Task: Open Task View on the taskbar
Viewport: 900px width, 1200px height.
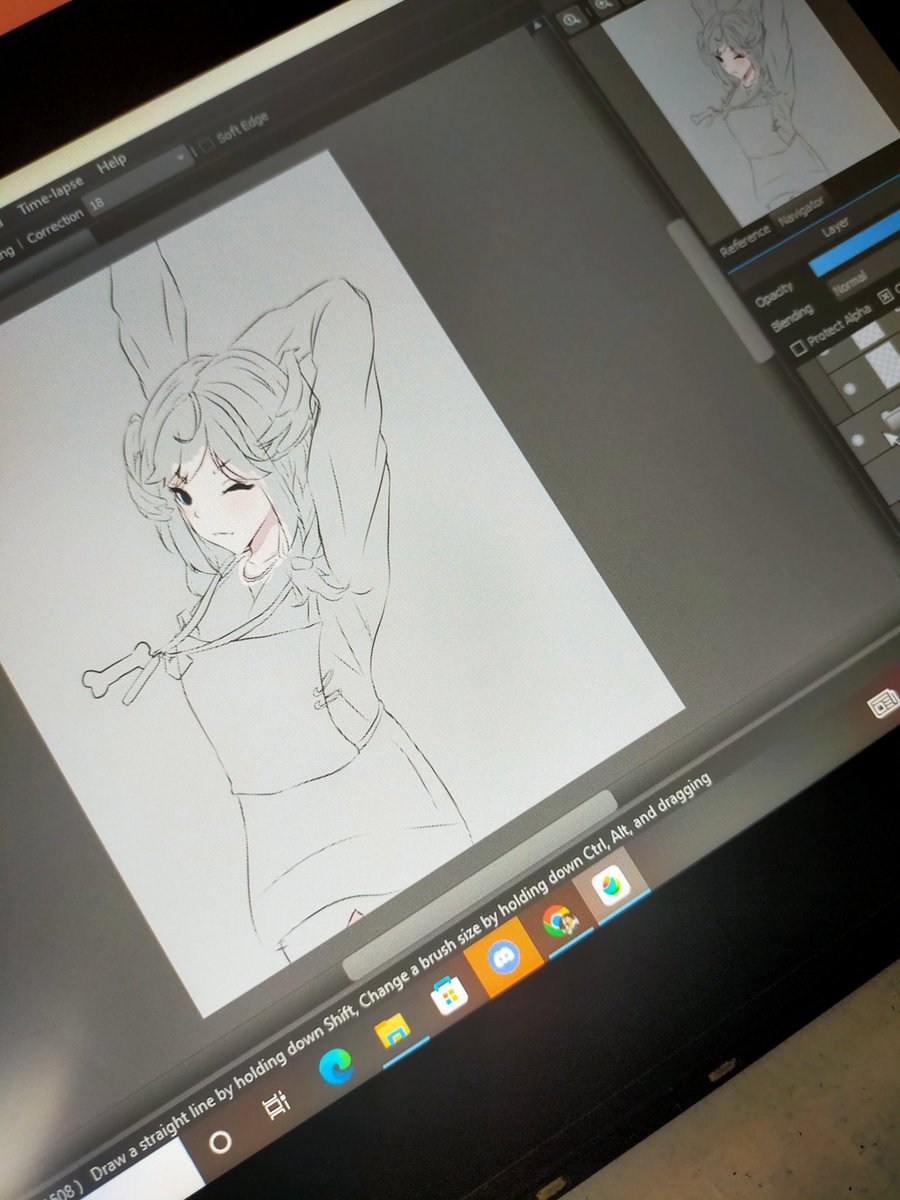Action: pyautogui.click(x=275, y=1106)
